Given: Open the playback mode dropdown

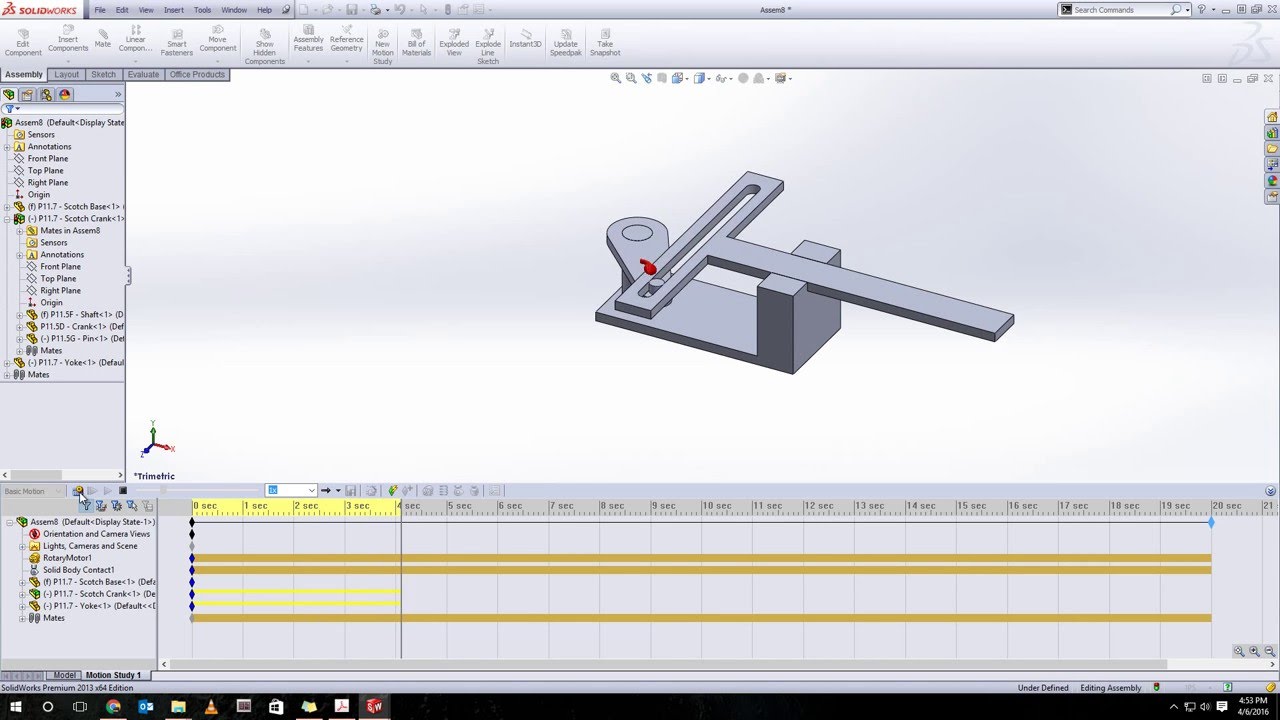Looking at the screenshot, I should (338, 491).
